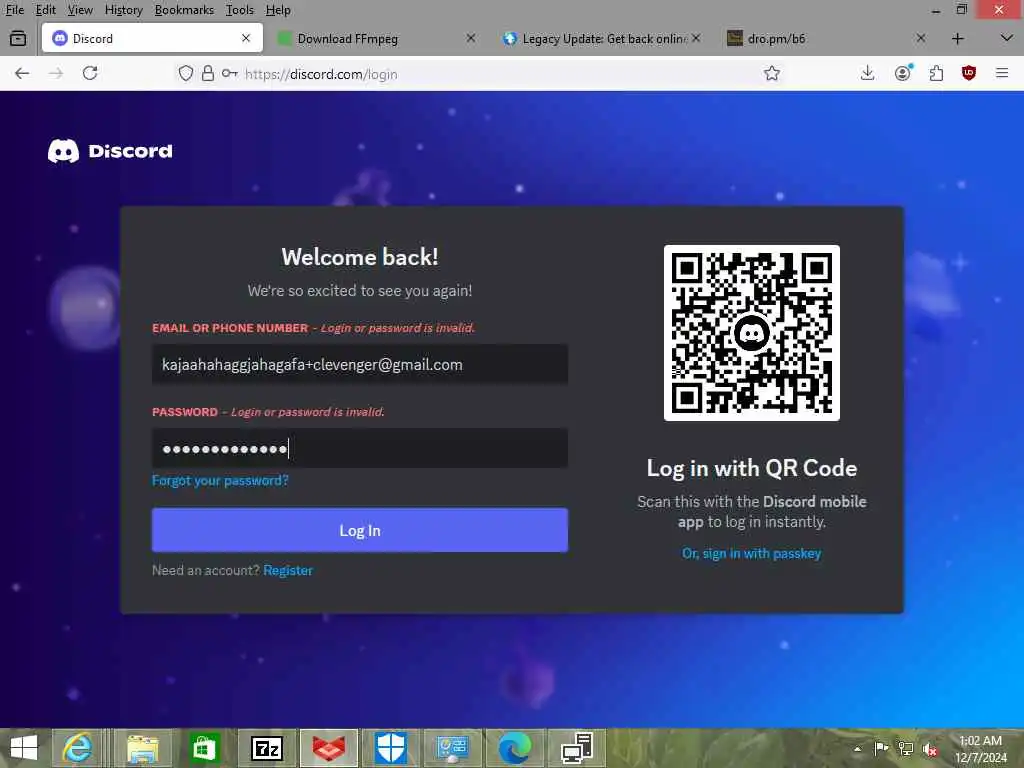Click the uBlock Origin toolbar icon

(969, 73)
